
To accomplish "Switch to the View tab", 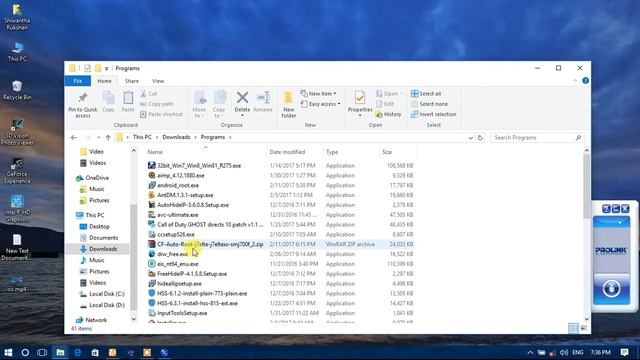I will (158, 81).
